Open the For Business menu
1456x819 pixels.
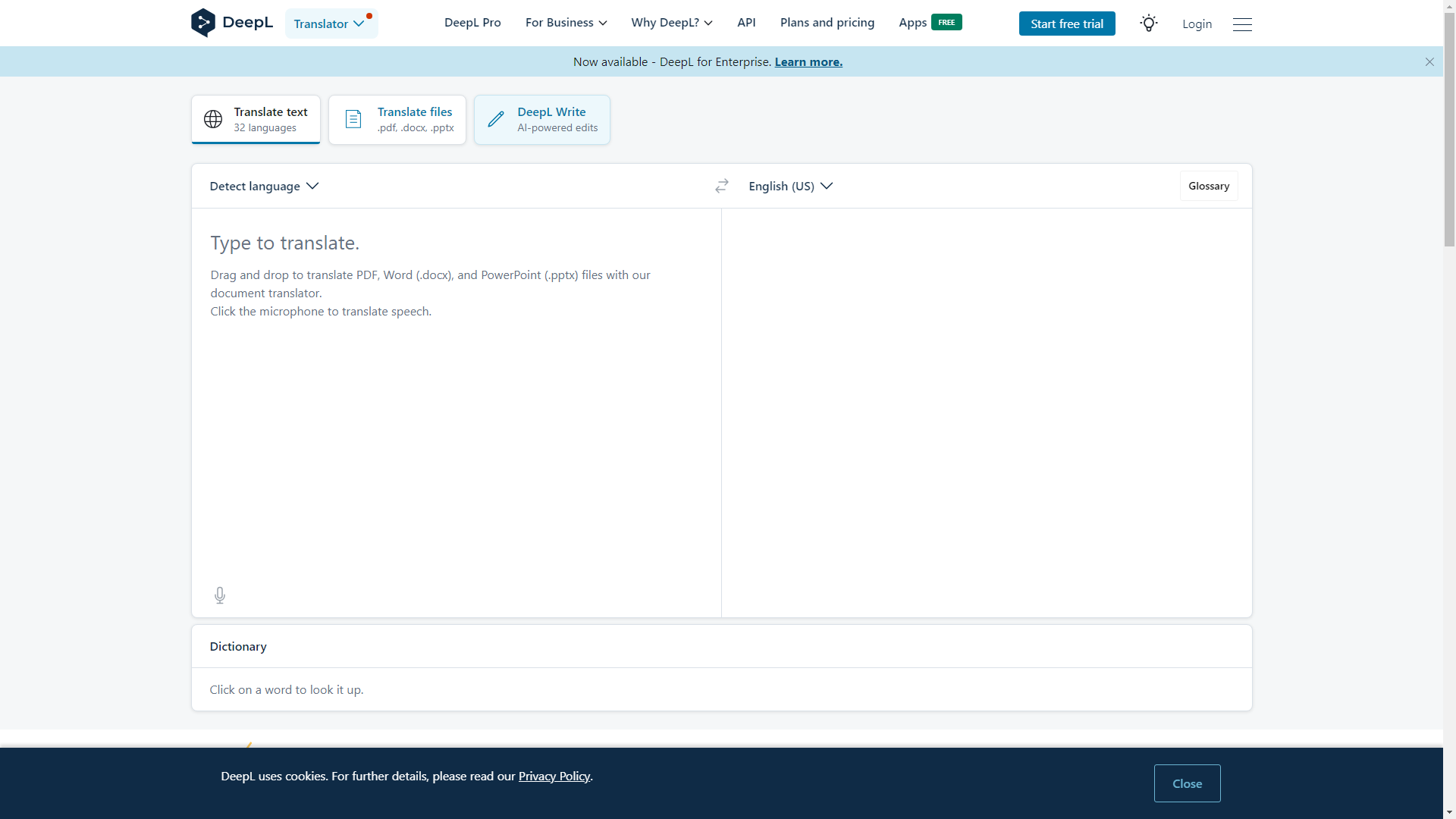click(x=566, y=23)
